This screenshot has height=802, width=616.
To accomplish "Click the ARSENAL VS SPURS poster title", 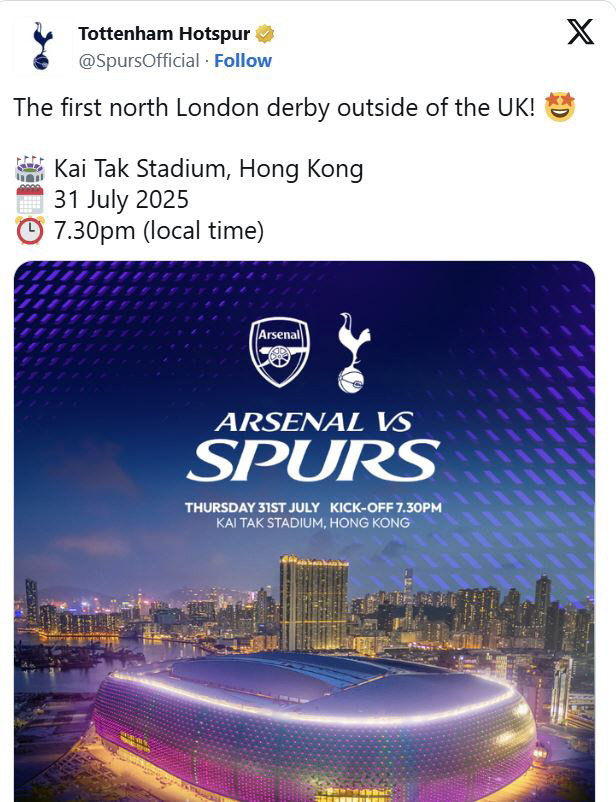I will tap(313, 447).
